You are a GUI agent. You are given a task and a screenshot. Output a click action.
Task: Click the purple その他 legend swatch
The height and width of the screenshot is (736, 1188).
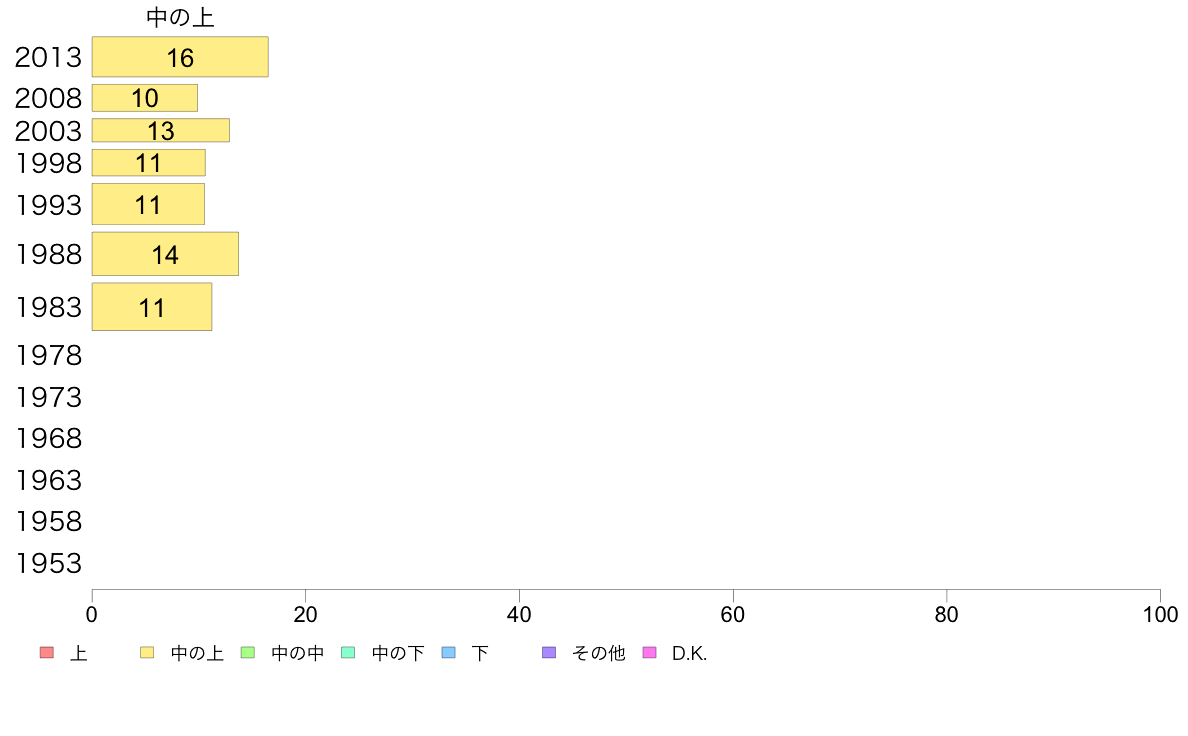549,653
